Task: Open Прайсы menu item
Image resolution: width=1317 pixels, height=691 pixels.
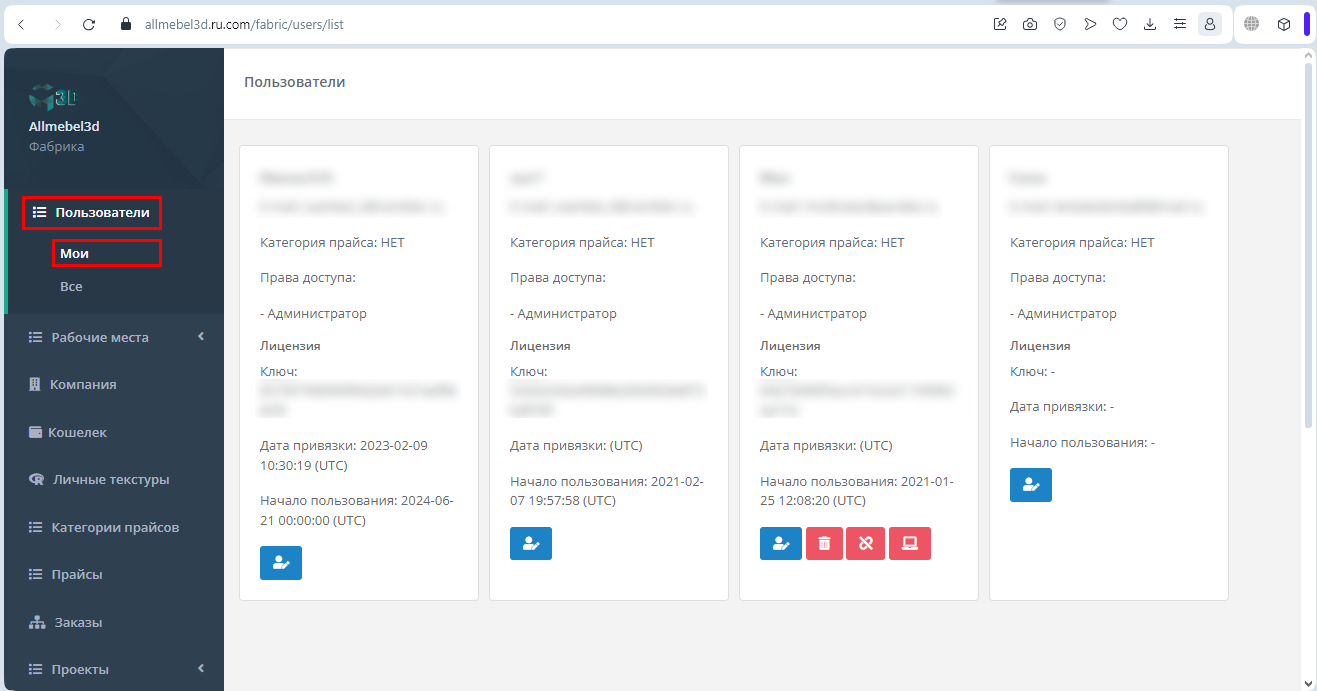Action: click(x=114, y=574)
